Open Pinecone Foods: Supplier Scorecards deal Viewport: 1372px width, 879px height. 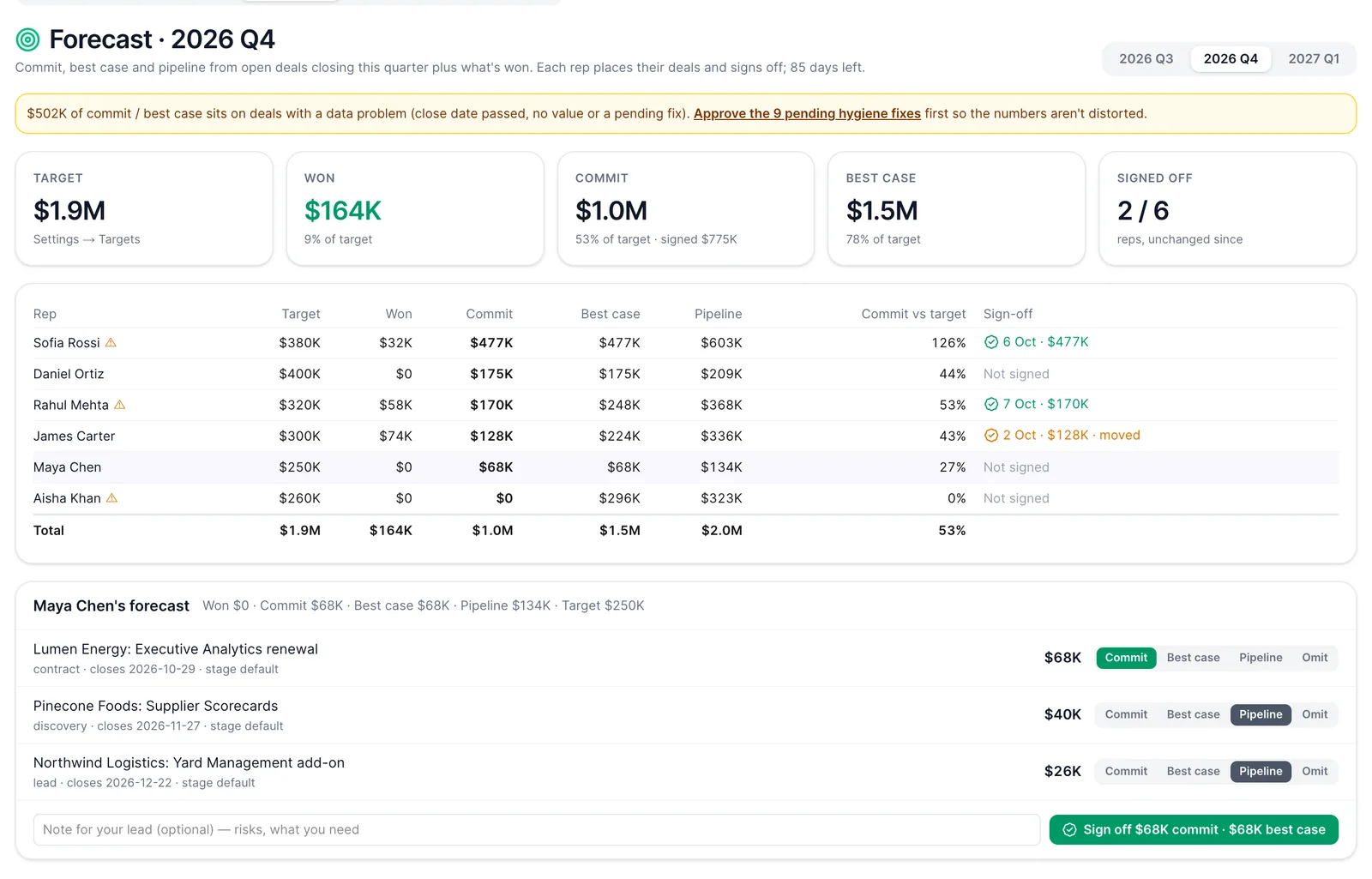click(x=156, y=706)
